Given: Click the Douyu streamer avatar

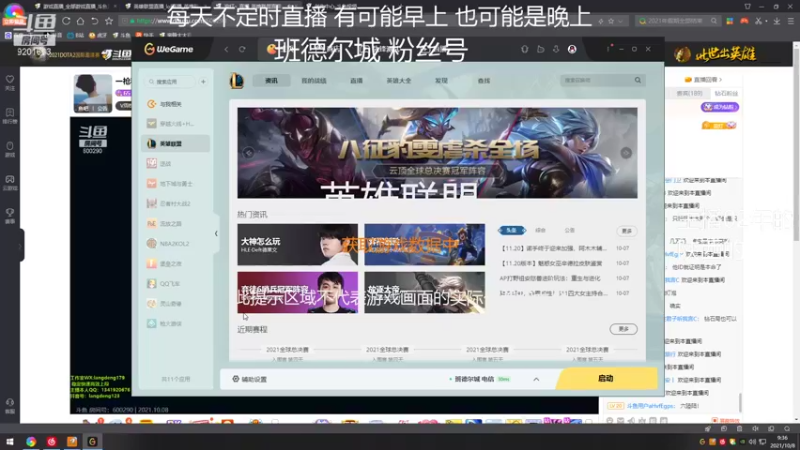Looking at the screenshot, I should coord(93,93).
